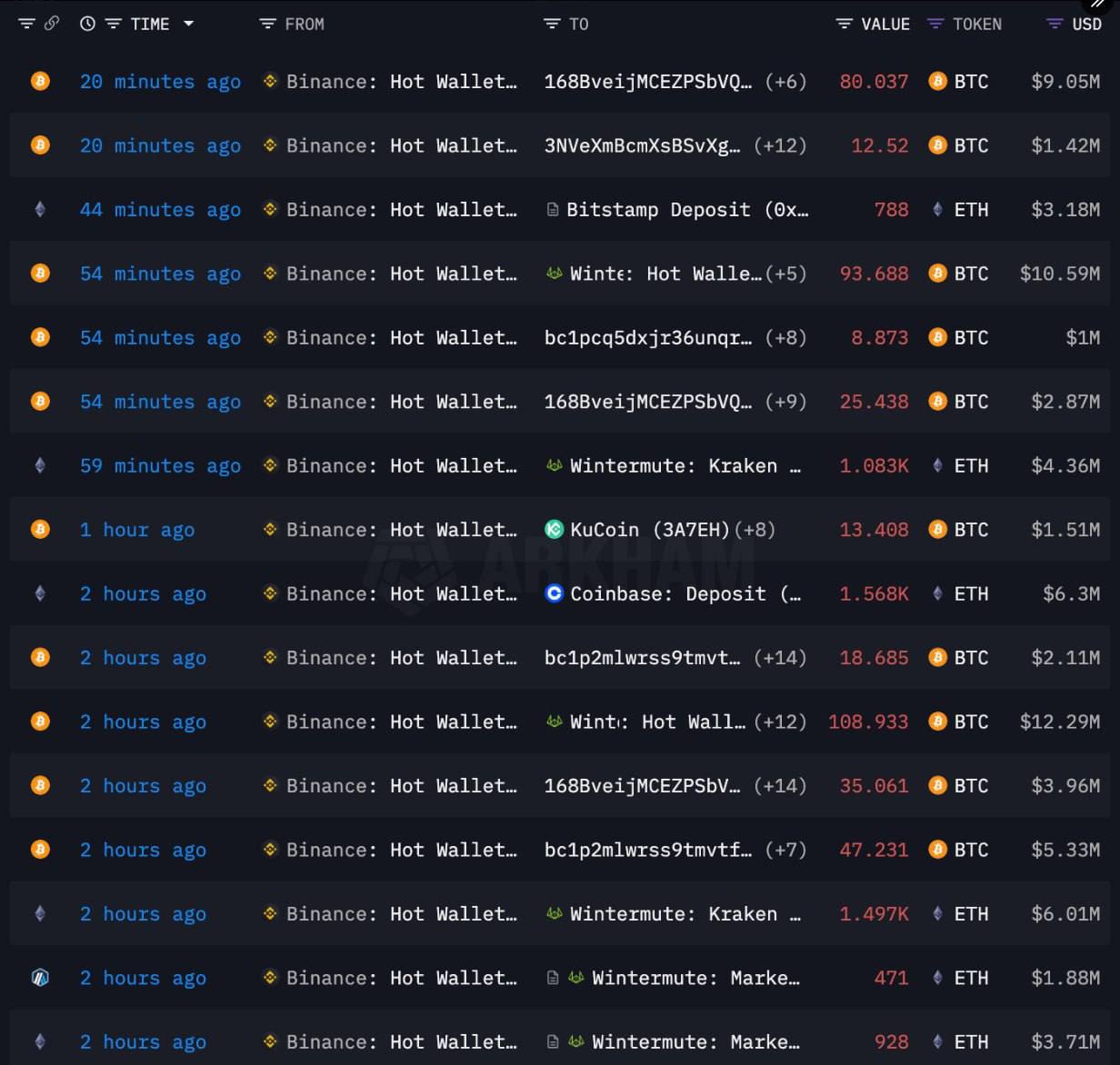Open the leftmost filter icon in header
The image size is (1120, 1065).
pos(26,24)
